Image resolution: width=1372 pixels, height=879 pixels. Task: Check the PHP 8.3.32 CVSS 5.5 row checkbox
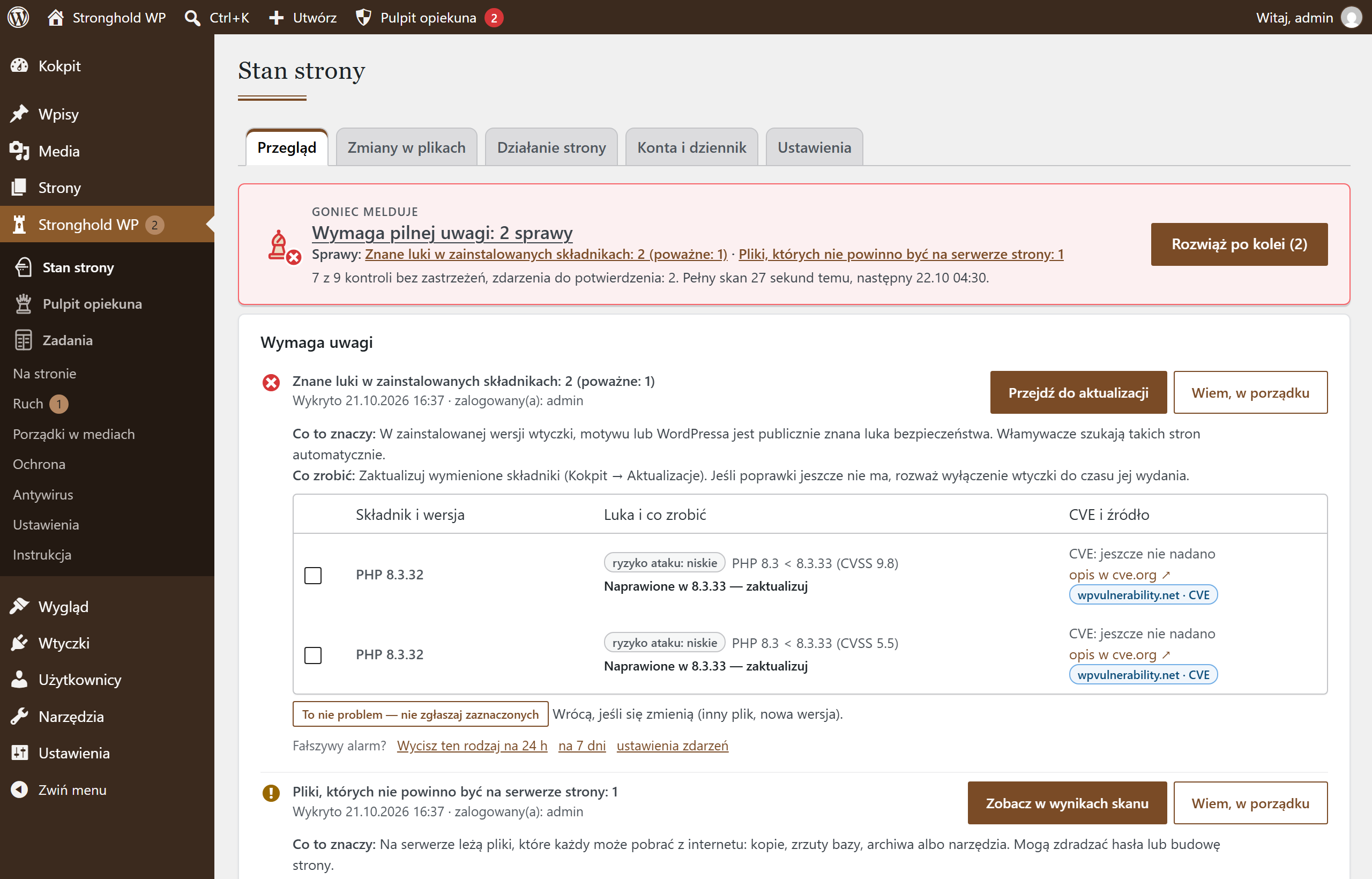tap(313, 654)
